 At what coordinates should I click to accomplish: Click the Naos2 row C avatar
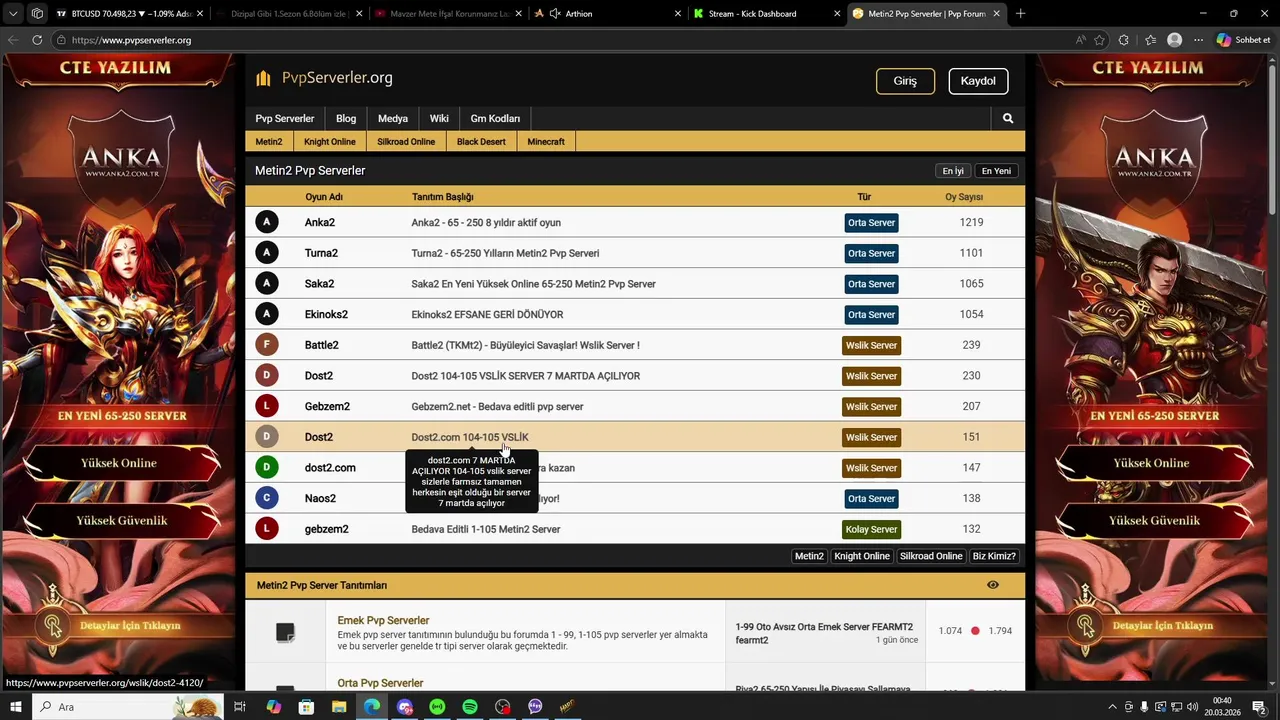pos(266,498)
